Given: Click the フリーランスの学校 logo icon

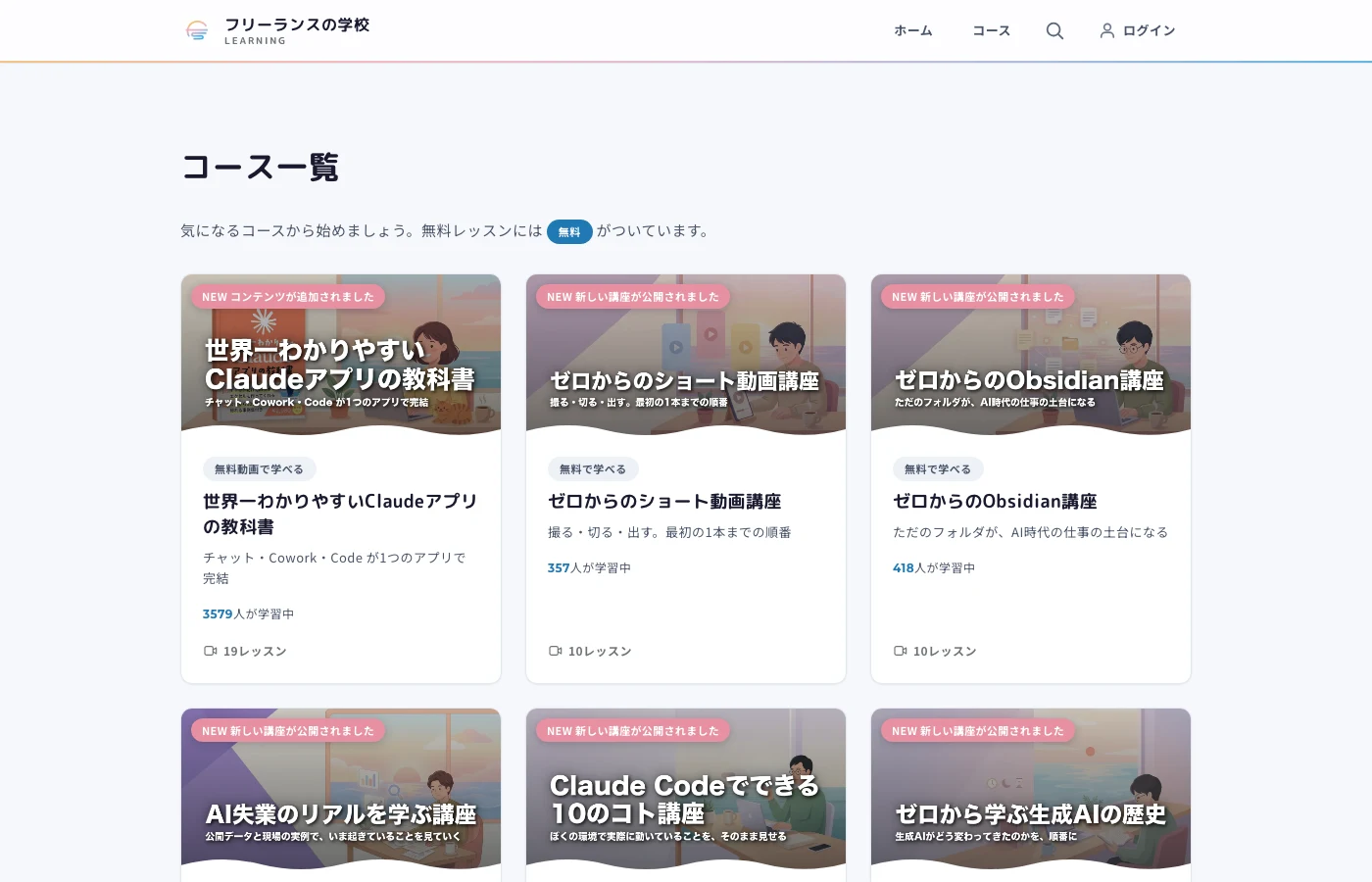Looking at the screenshot, I should pyautogui.click(x=197, y=31).
